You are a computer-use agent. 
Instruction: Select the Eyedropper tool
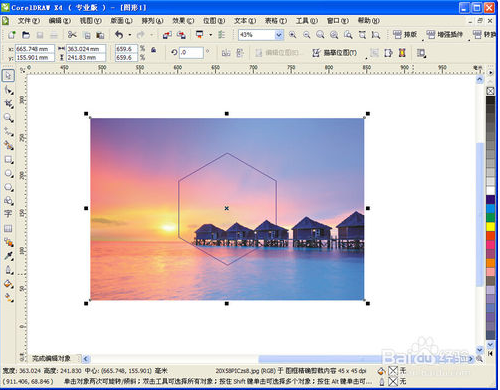coord(8,256)
